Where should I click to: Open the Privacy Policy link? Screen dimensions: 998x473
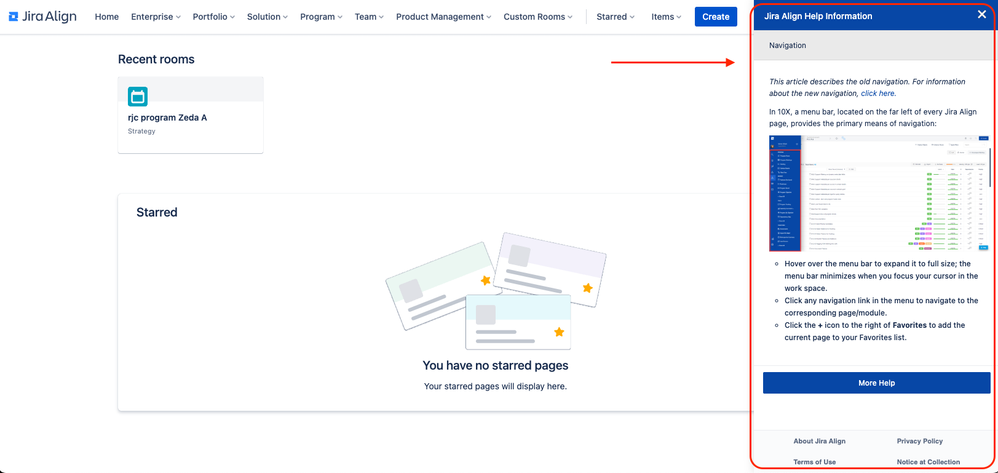pyautogui.click(x=920, y=441)
